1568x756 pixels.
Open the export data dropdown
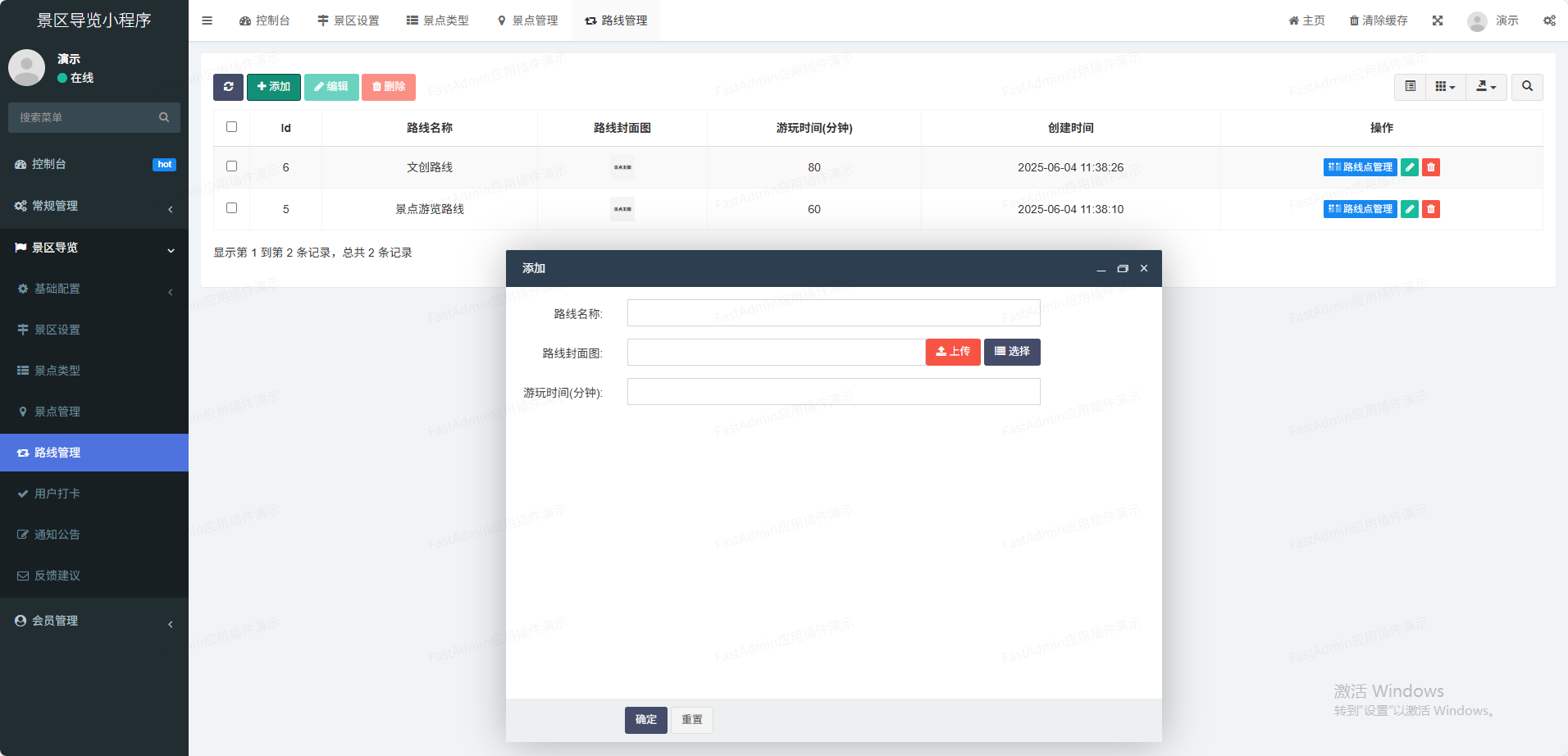1486,87
